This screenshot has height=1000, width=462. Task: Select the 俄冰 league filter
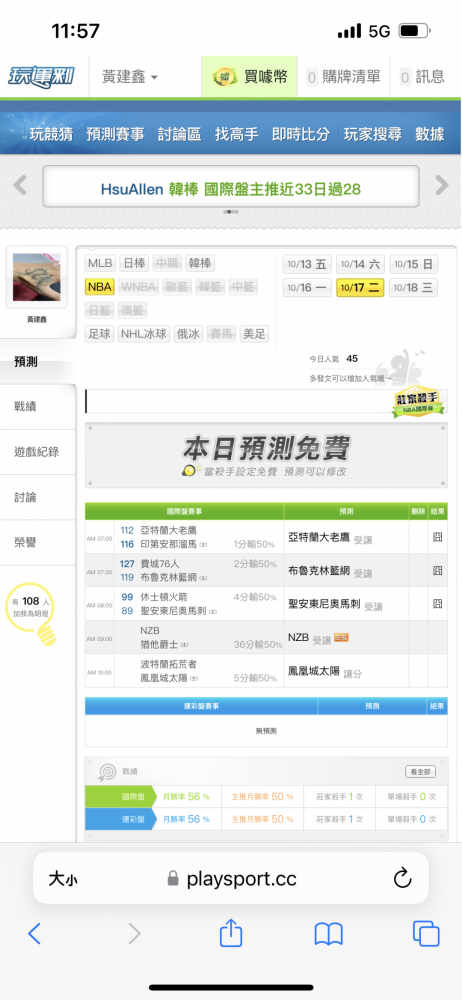click(189, 334)
